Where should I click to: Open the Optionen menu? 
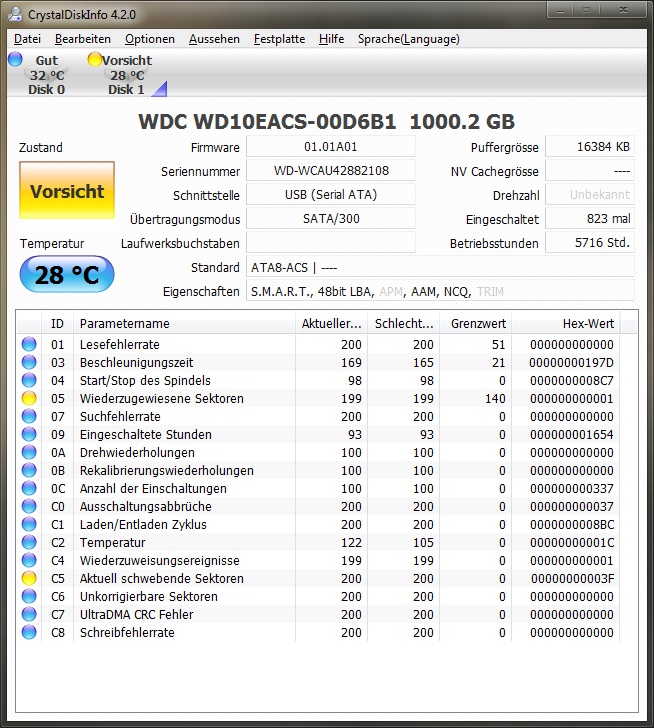click(149, 39)
